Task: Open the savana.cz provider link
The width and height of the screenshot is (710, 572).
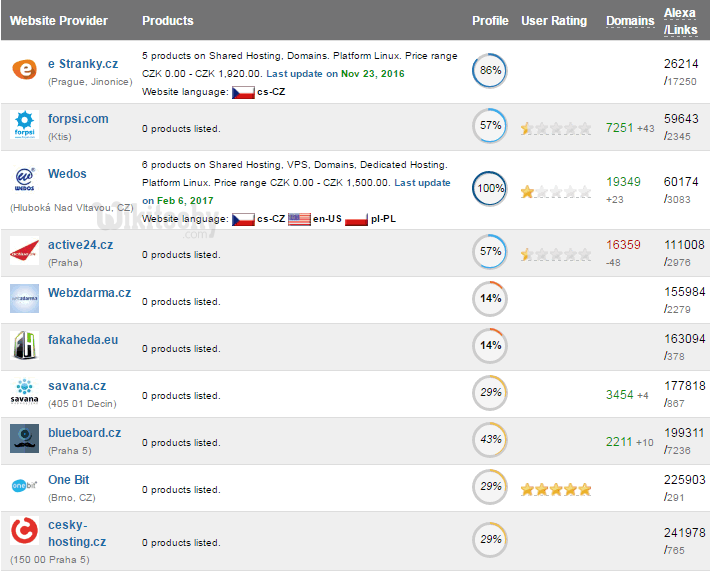Action: point(77,386)
